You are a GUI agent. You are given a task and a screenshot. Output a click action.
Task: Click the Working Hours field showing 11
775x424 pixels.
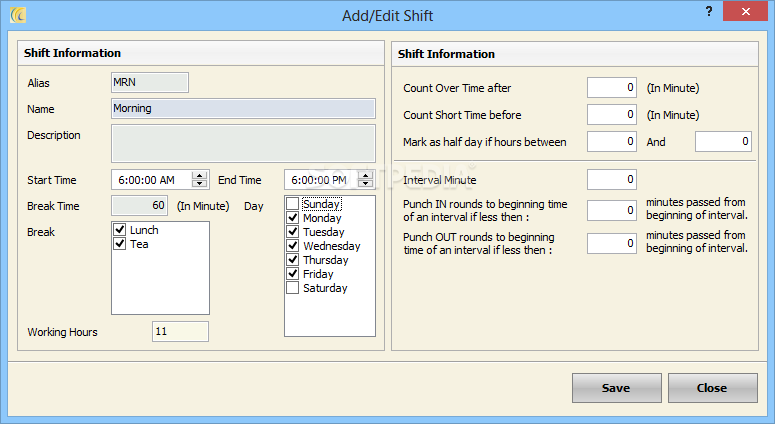click(180, 332)
